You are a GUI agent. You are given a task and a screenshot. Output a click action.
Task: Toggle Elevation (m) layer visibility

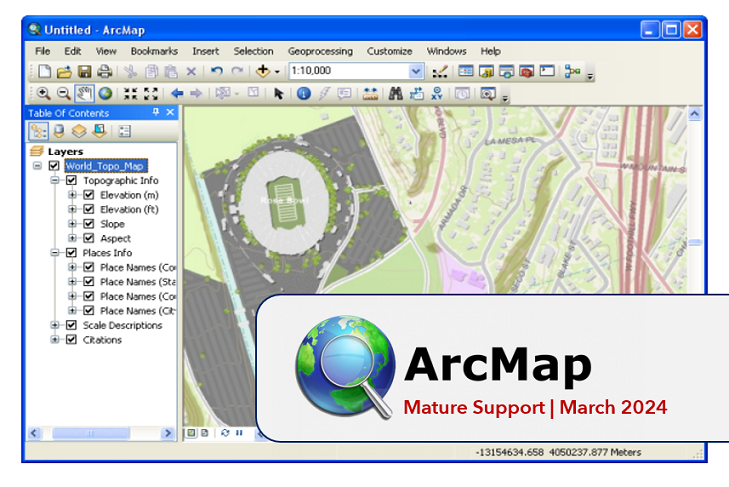pyautogui.click(x=89, y=195)
